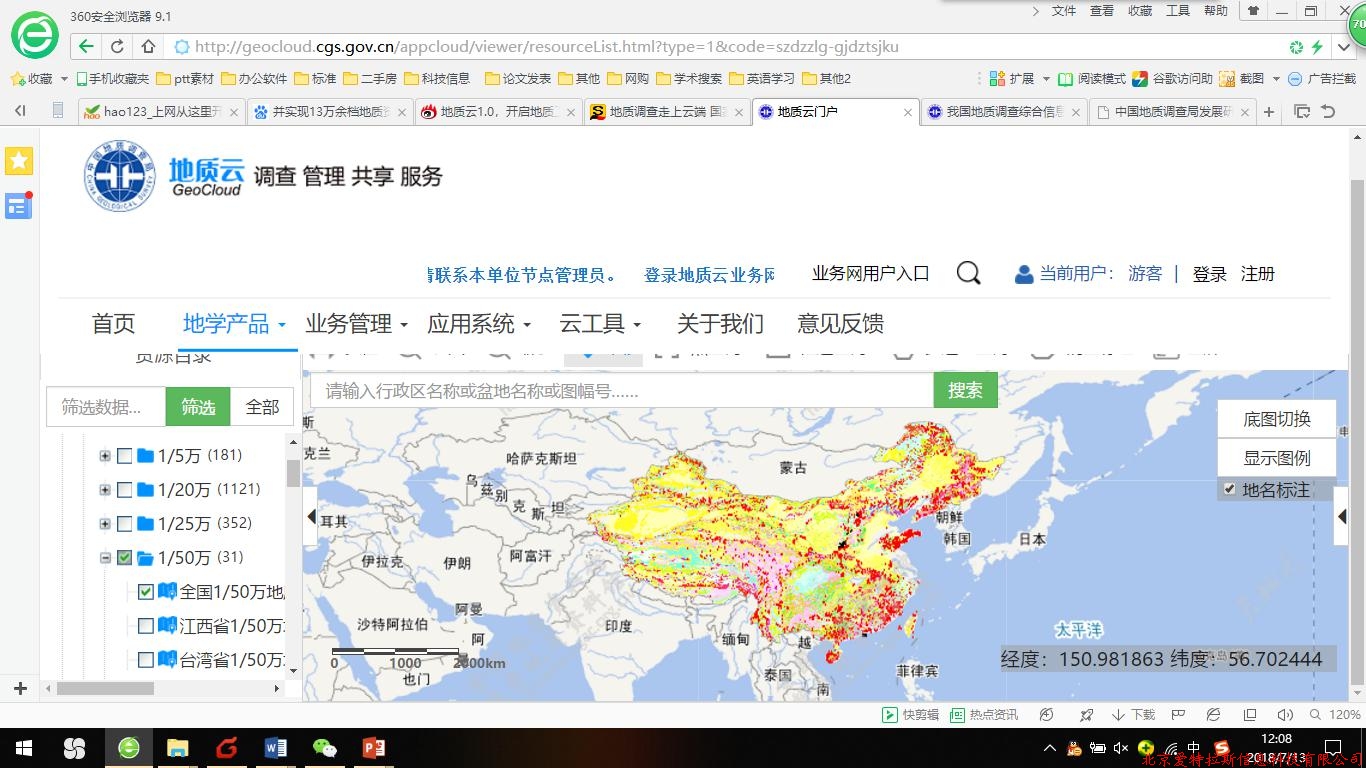Image resolution: width=1366 pixels, height=768 pixels.
Task: Collapse the 1/50万 tree folder
Action: [x=105, y=558]
